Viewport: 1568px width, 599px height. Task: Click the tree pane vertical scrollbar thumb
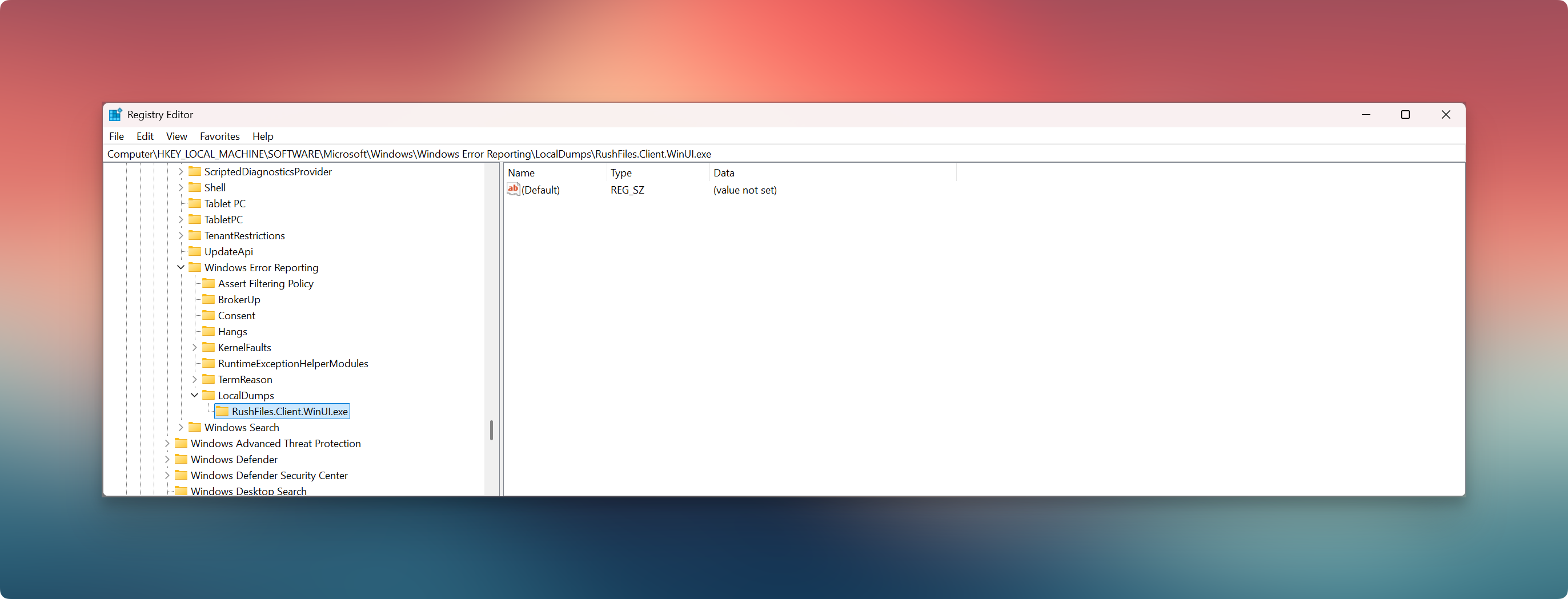point(491,430)
